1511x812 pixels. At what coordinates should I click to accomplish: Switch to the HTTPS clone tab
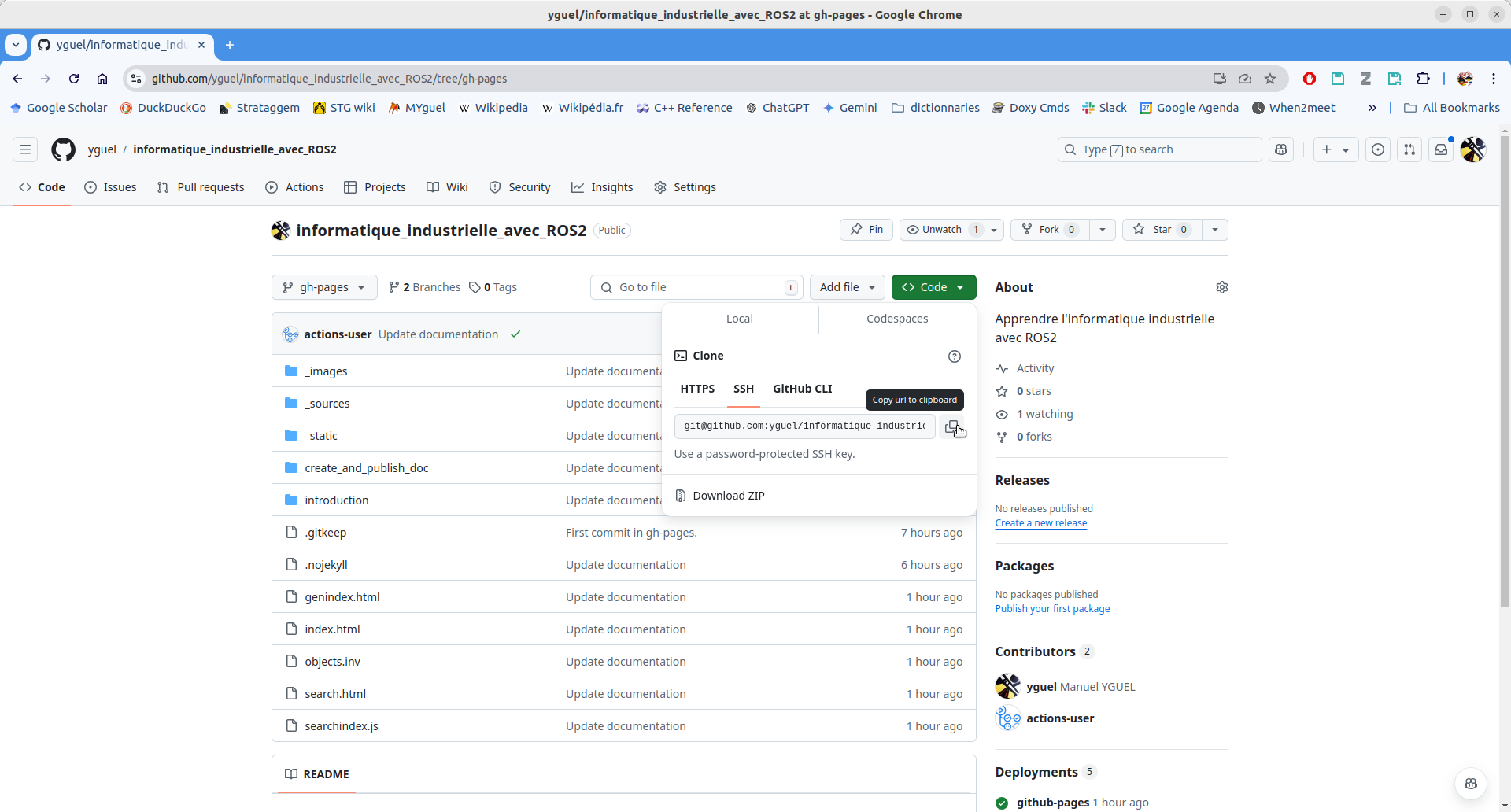696,389
